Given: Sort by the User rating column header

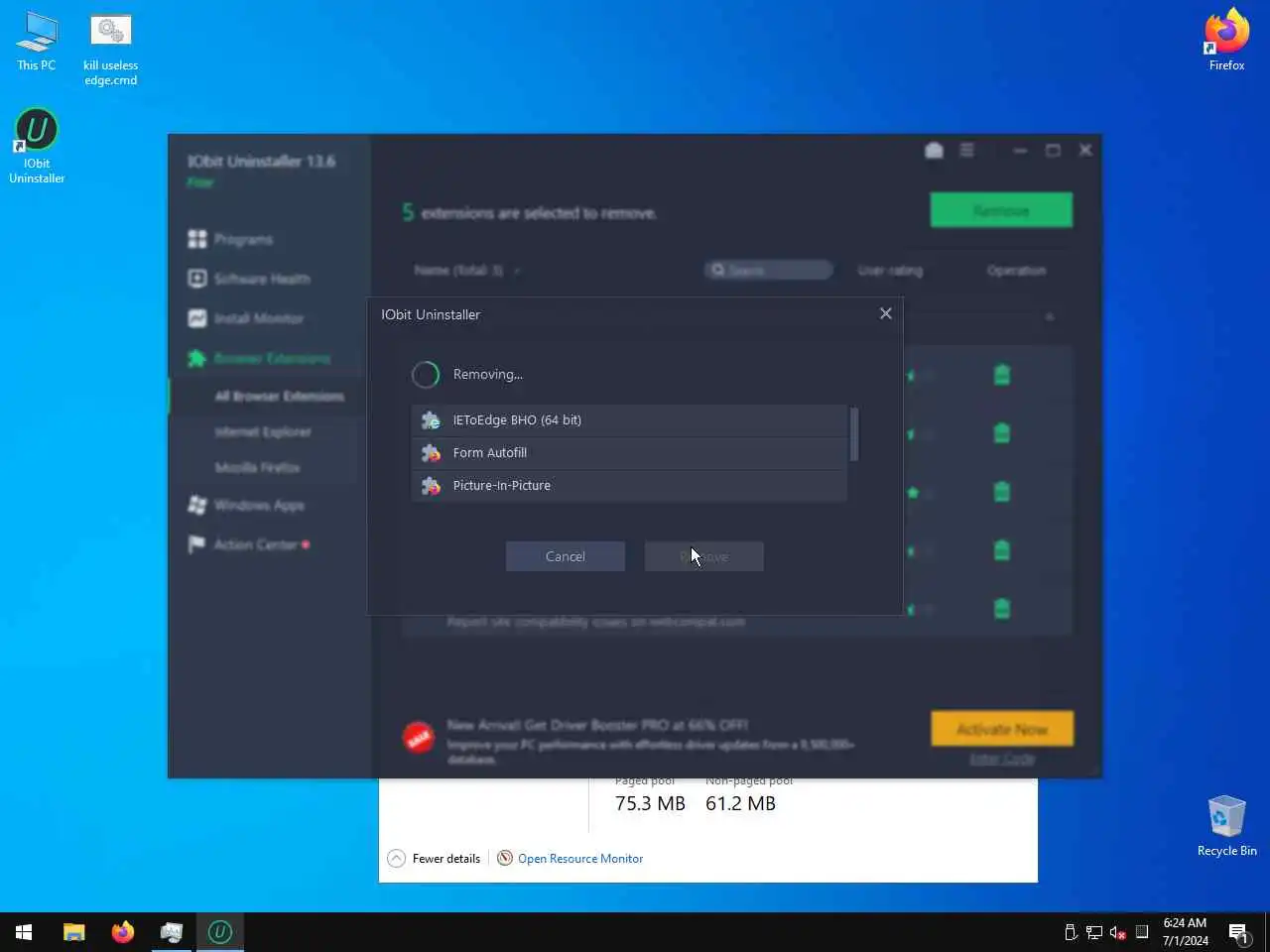Looking at the screenshot, I should pyautogui.click(x=890, y=270).
